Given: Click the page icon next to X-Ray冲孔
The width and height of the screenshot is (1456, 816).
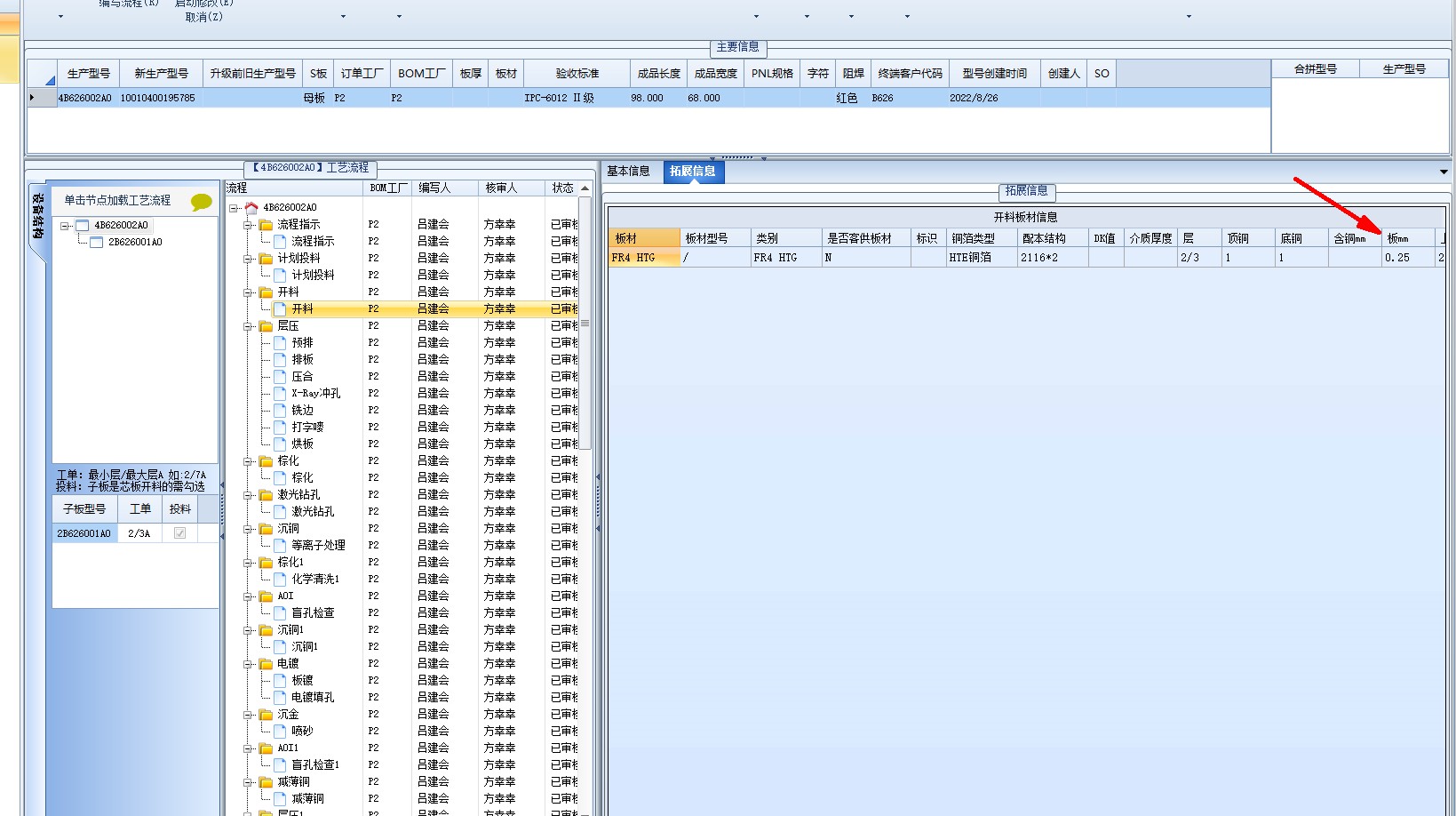Looking at the screenshot, I should click(x=281, y=393).
